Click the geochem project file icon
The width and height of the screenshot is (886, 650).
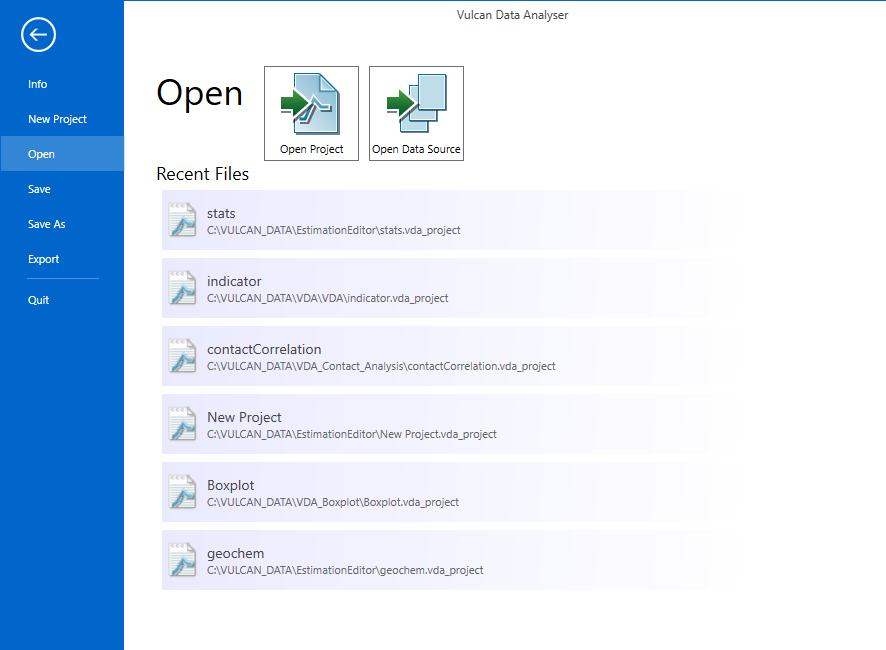tap(183, 560)
